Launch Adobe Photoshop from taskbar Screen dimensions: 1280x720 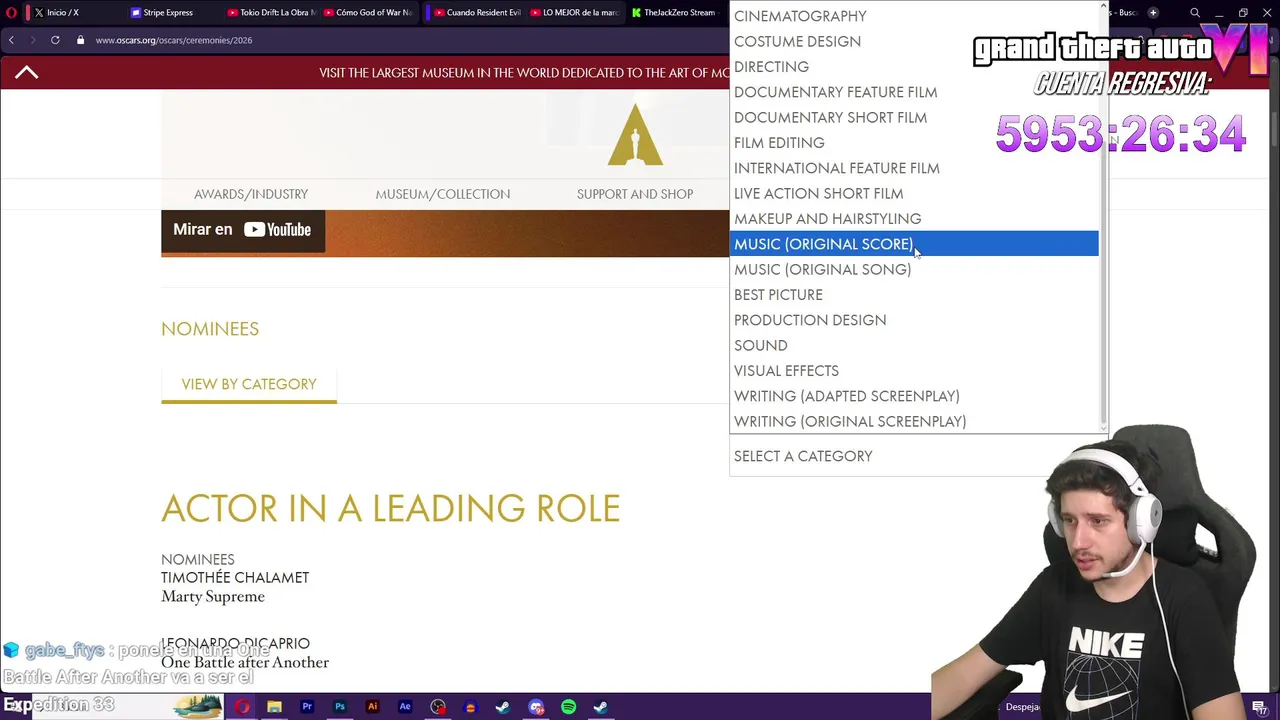click(x=340, y=707)
